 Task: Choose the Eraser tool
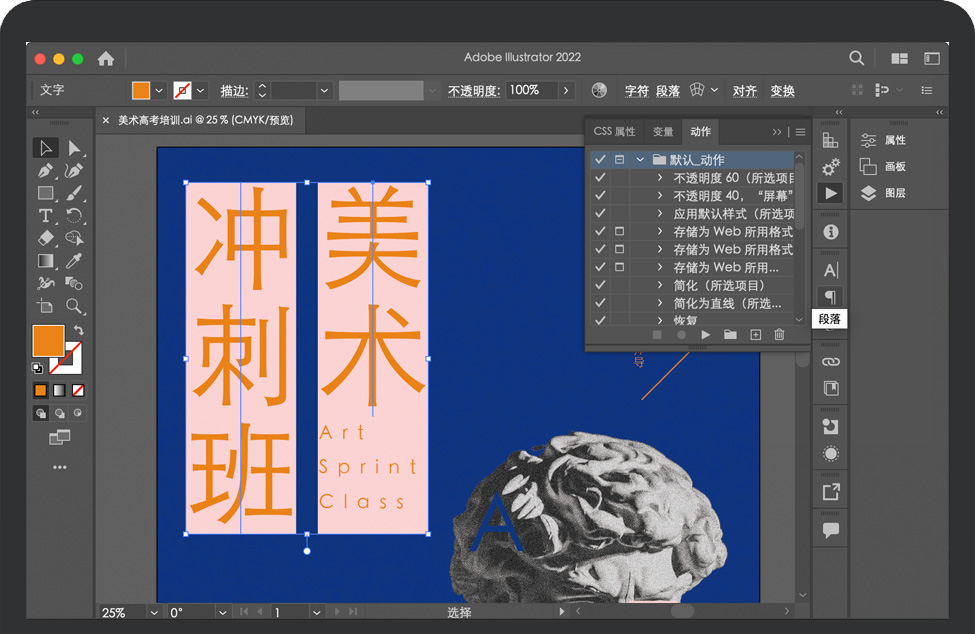[x=46, y=238]
